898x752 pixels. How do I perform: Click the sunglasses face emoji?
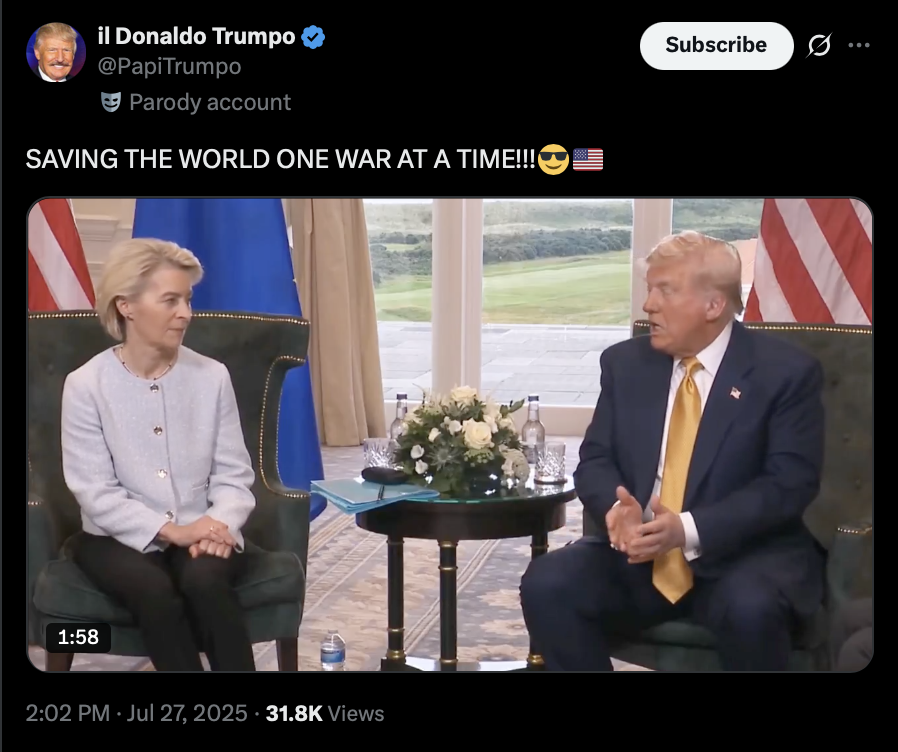click(553, 159)
